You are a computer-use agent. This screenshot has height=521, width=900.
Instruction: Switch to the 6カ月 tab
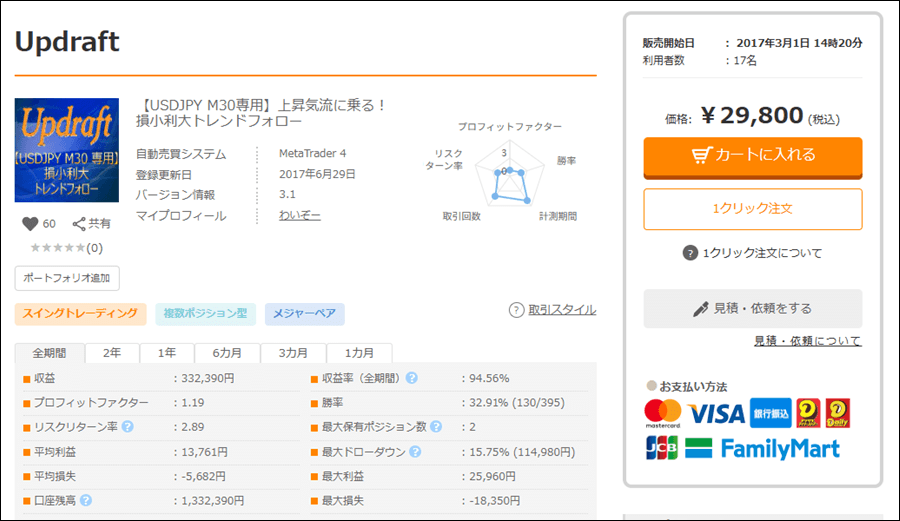tap(227, 353)
